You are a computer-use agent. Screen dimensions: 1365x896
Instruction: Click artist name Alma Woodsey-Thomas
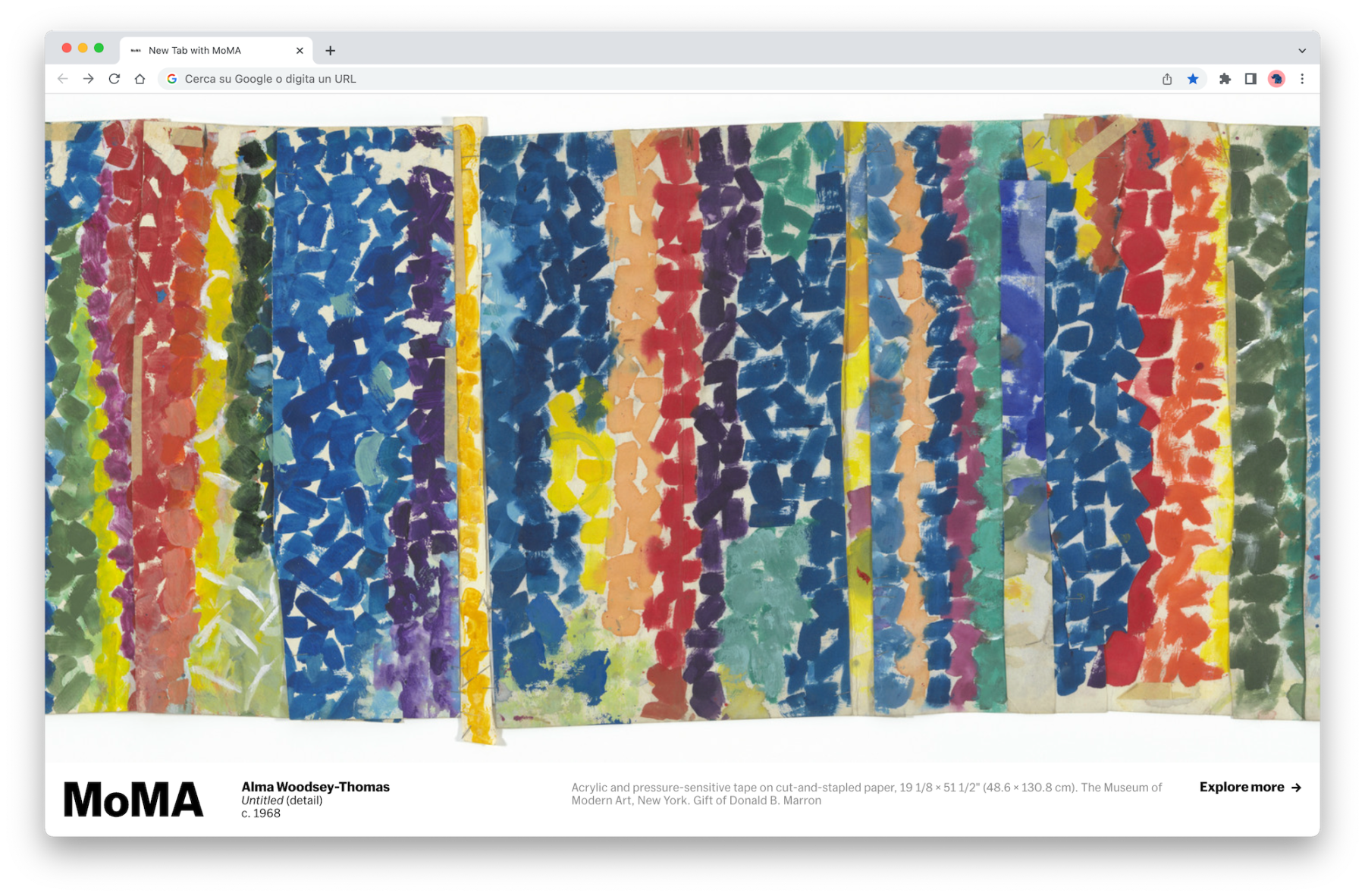[315, 787]
